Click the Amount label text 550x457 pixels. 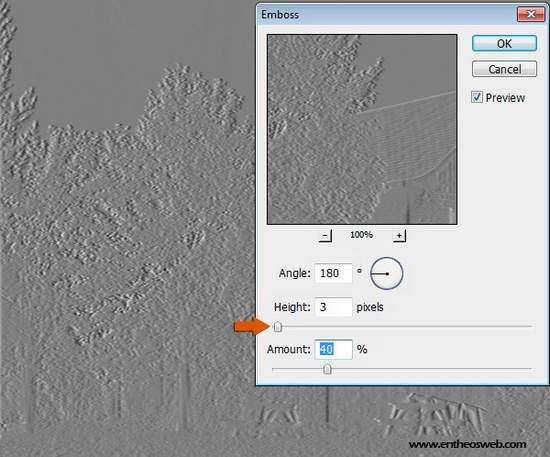289,349
